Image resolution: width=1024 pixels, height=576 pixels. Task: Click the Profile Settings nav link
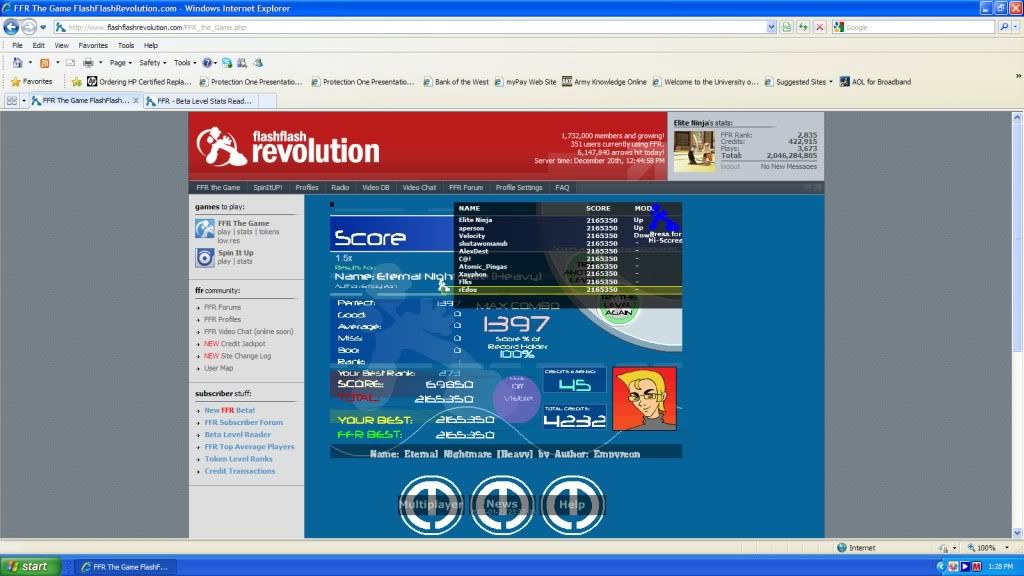[x=518, y=187]
